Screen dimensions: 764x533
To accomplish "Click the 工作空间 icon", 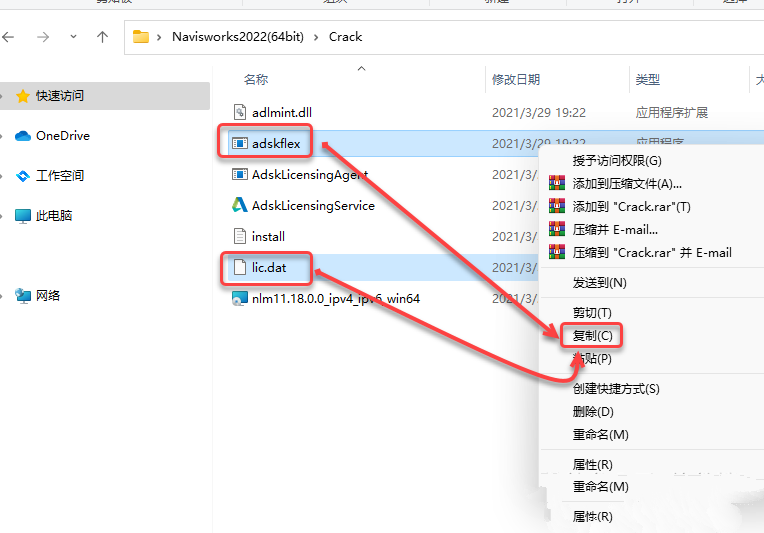I will [x=22, y=176].
